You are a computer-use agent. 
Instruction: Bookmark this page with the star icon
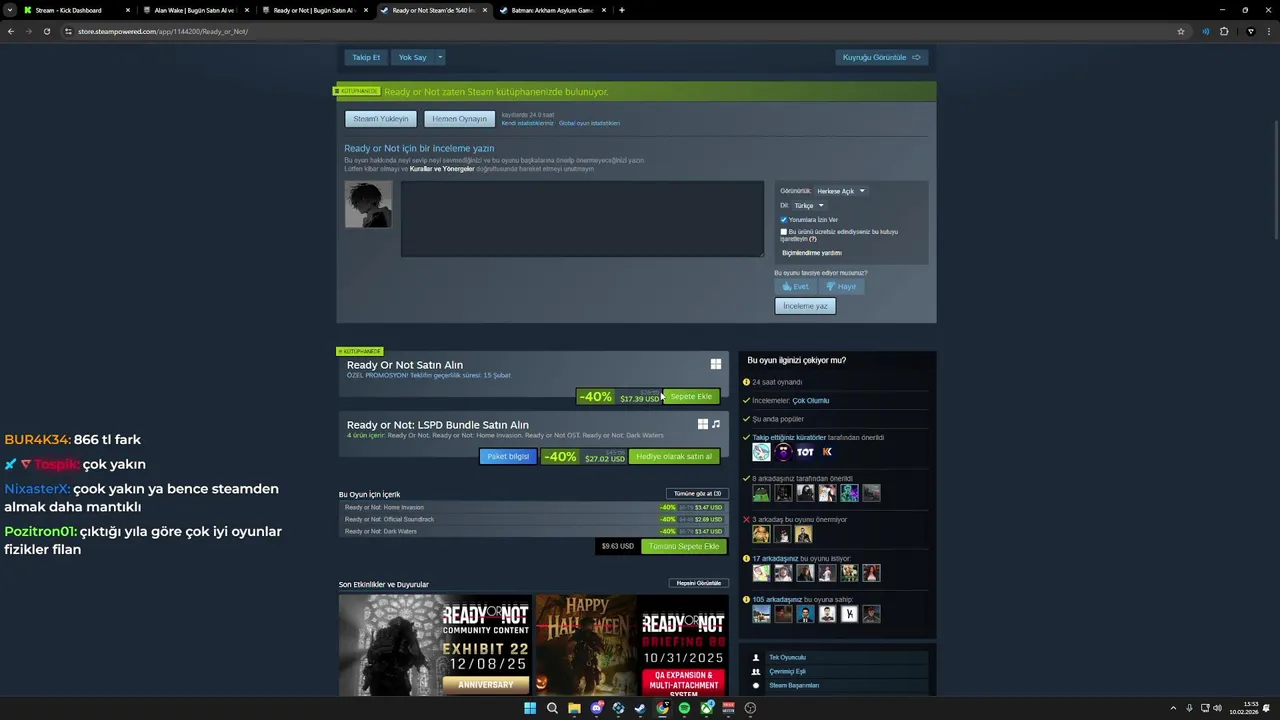click(1181, 31)
